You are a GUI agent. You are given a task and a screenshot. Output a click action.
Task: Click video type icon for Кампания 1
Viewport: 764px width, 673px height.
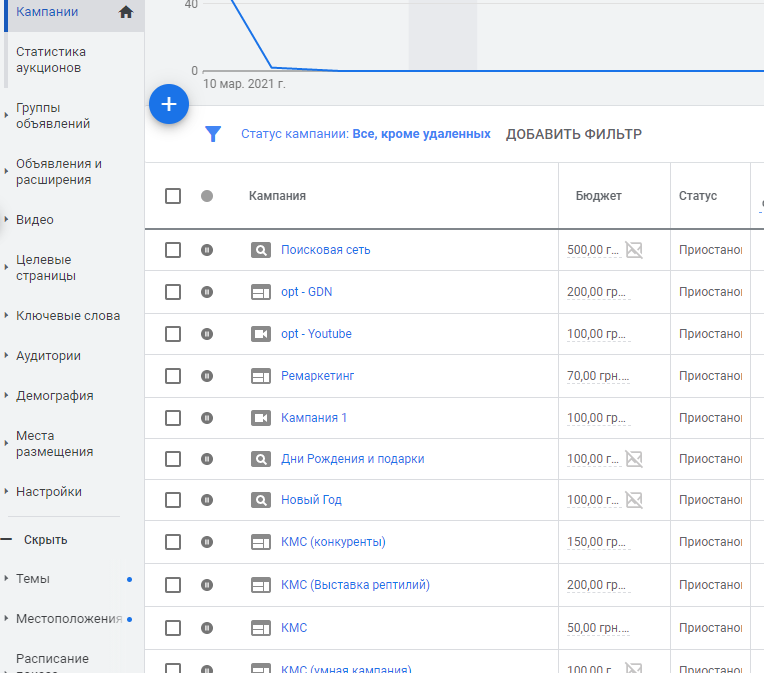[x=261, y=418]
